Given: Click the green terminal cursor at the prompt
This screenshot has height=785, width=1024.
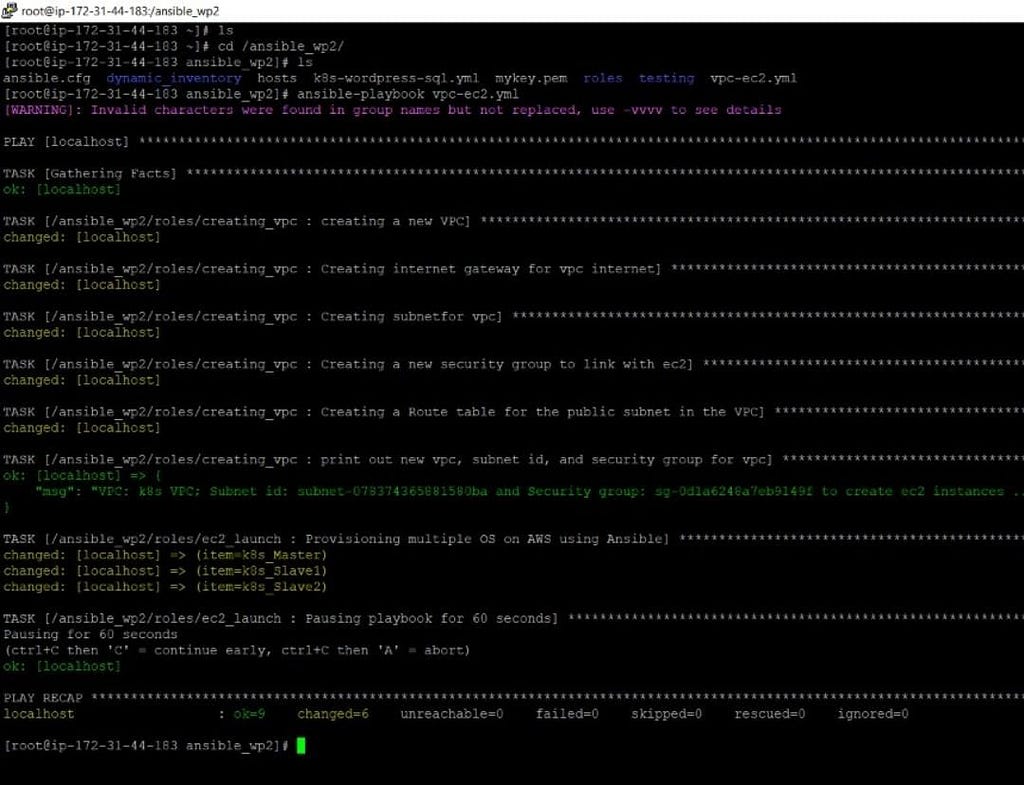Looking at the screenshot, I should [x=301, y=745].
